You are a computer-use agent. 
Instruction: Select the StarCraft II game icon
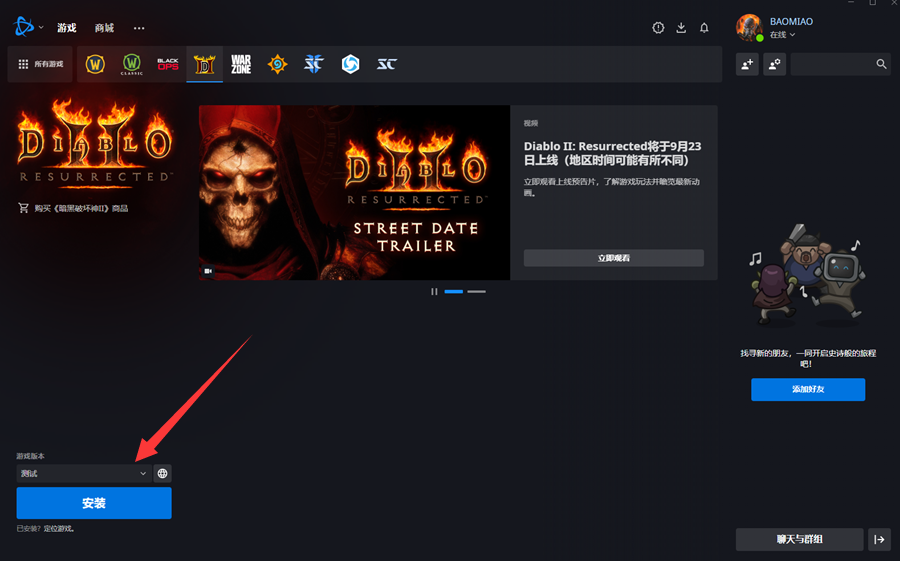(x=314, y=64)
